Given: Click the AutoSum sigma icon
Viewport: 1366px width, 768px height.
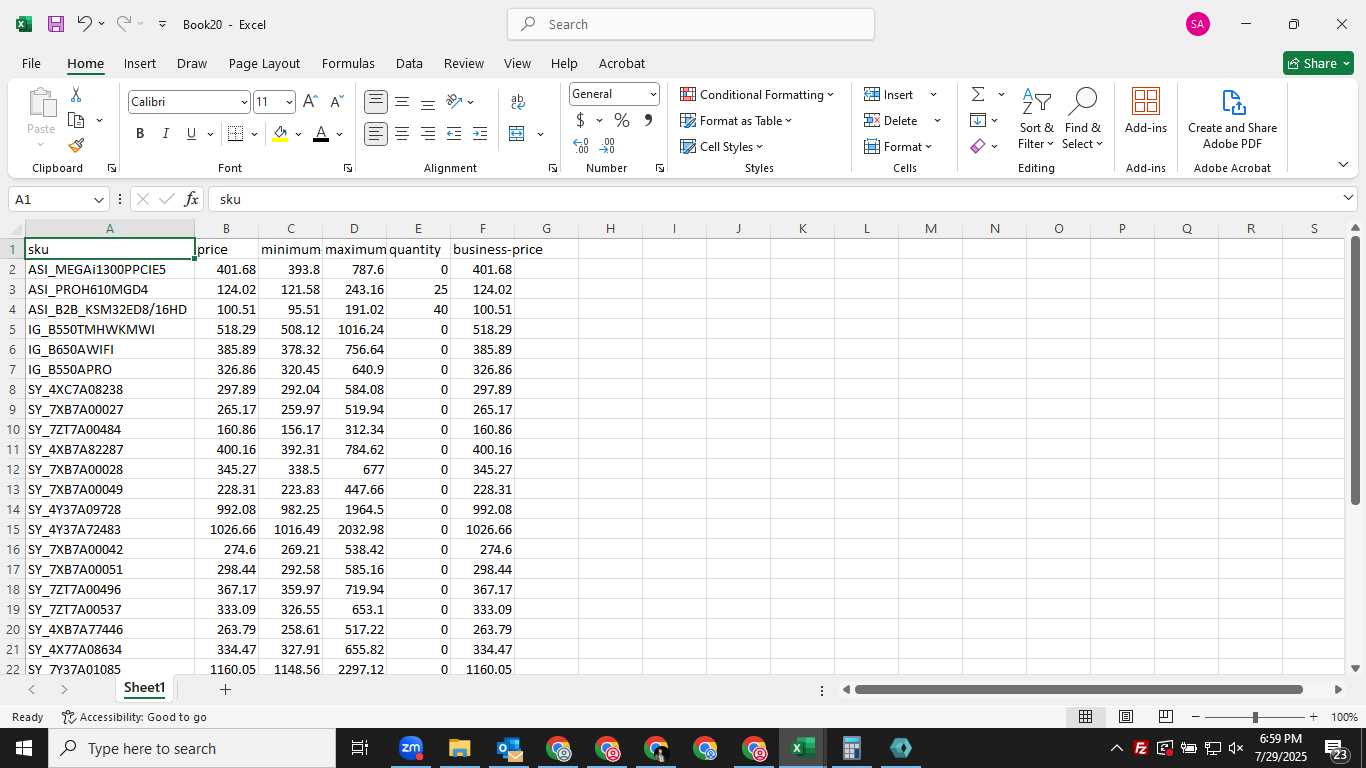Looking at the screenshot, I should (978, 94).
